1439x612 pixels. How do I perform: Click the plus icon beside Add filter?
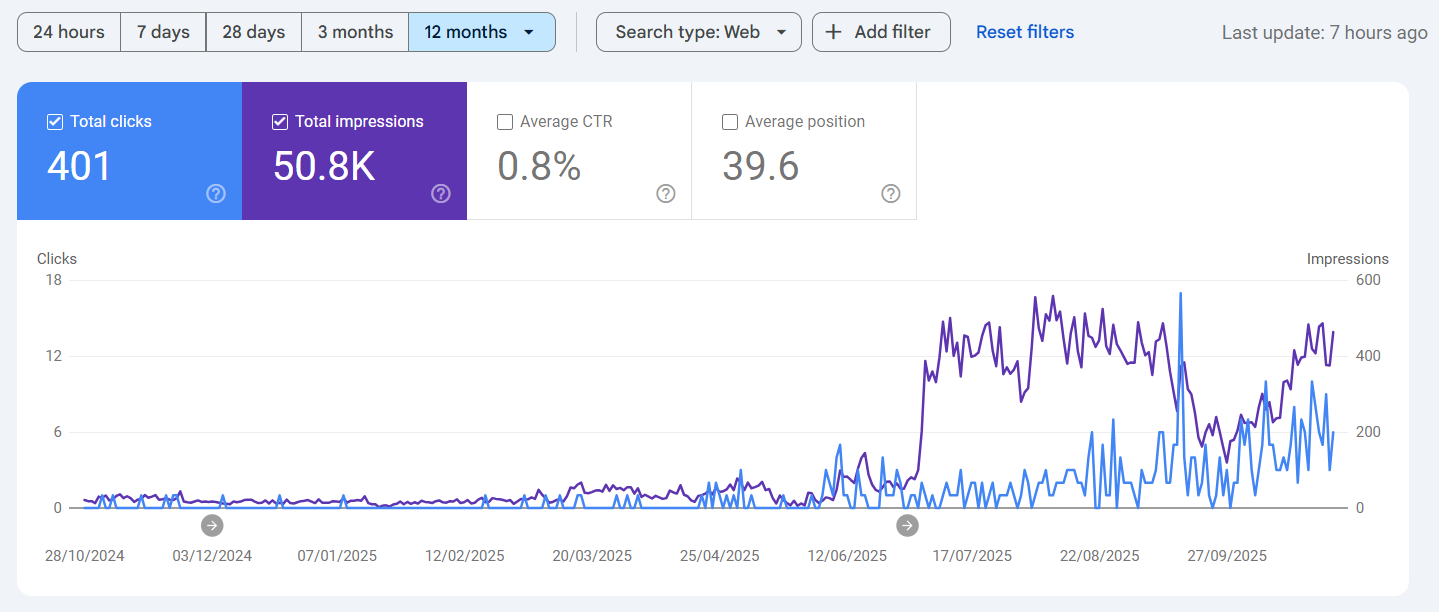(833, 31)
